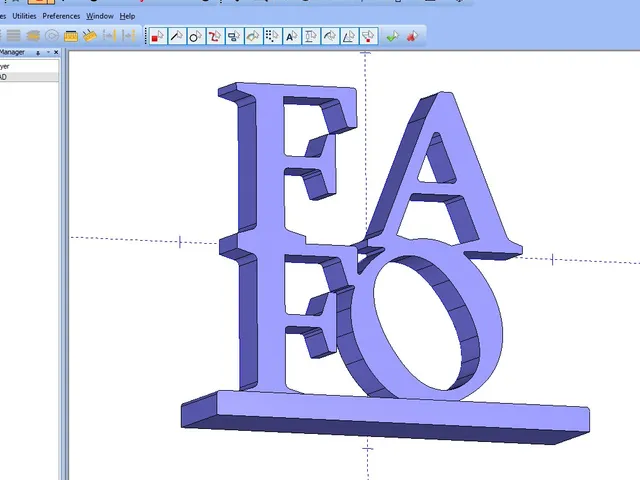Toggle line selection mask icon

(x=177, y=36)
